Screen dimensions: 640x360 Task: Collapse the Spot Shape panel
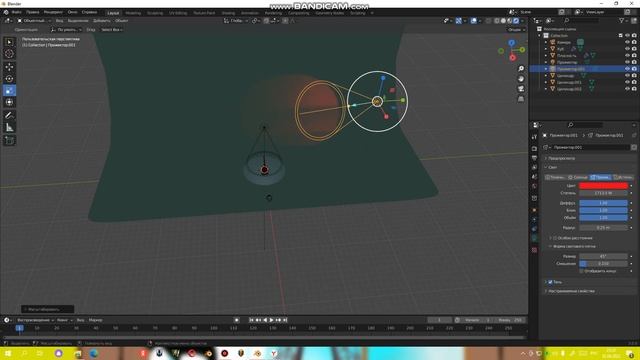click(x=551, y=247)
